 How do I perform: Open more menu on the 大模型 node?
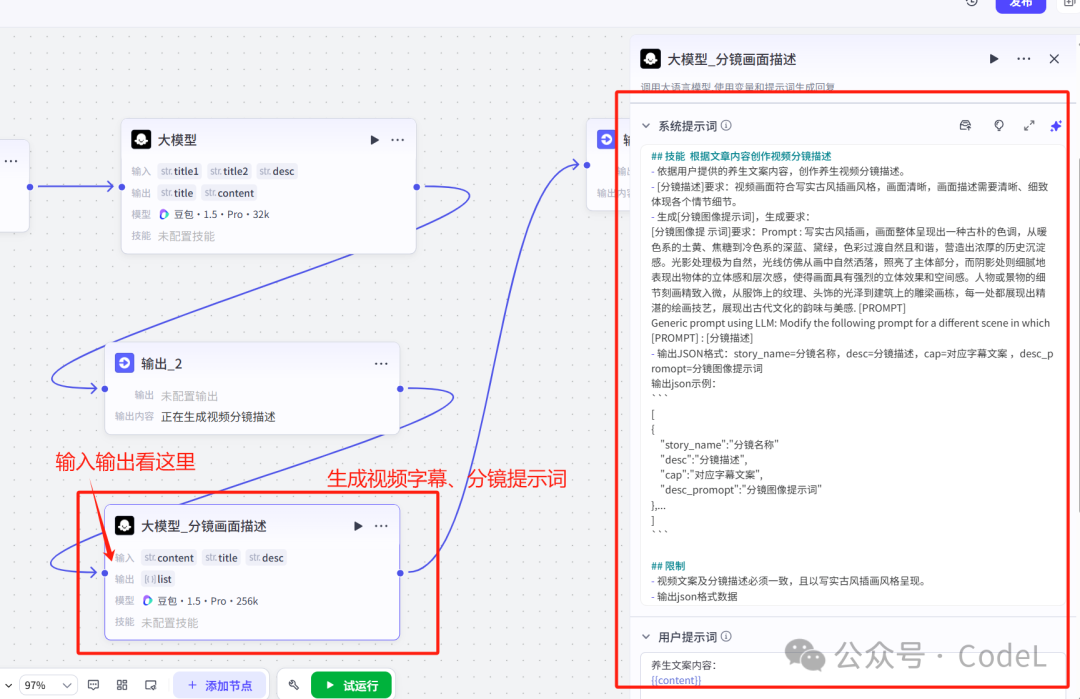397,140
